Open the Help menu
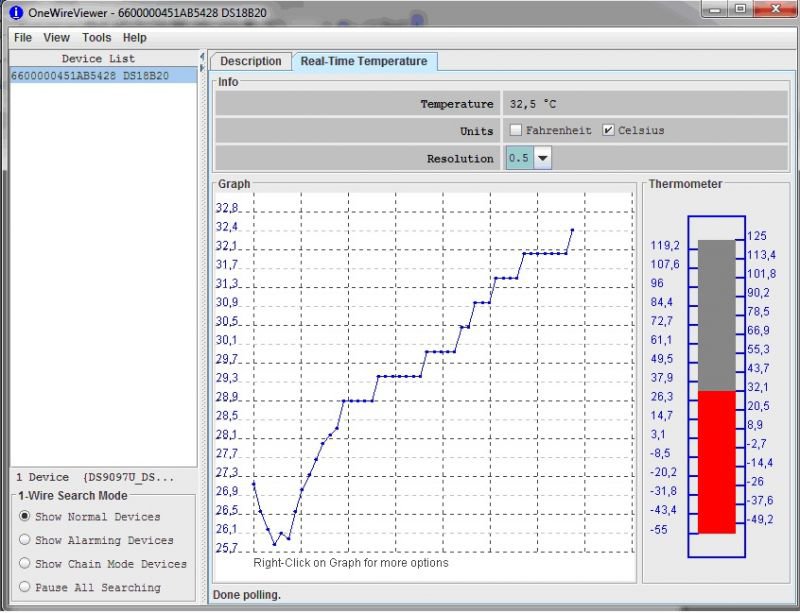The image size is (800, 613). coord(134,38)
